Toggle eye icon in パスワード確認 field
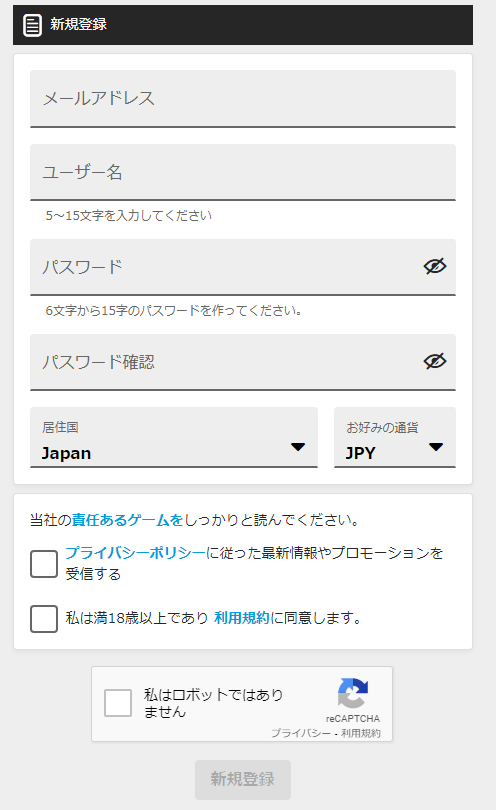The image size is (496, 810). point(435,361)
